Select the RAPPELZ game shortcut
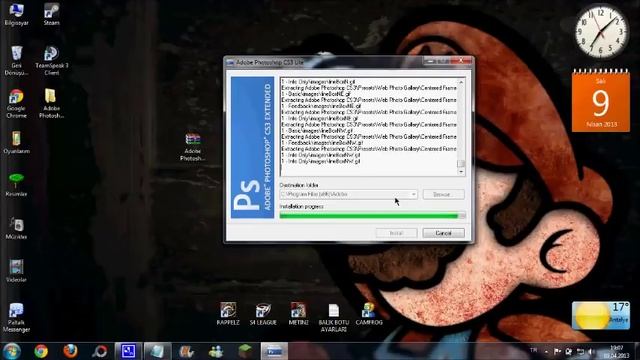This screenshot has height=360, width=640. point(228,314)
